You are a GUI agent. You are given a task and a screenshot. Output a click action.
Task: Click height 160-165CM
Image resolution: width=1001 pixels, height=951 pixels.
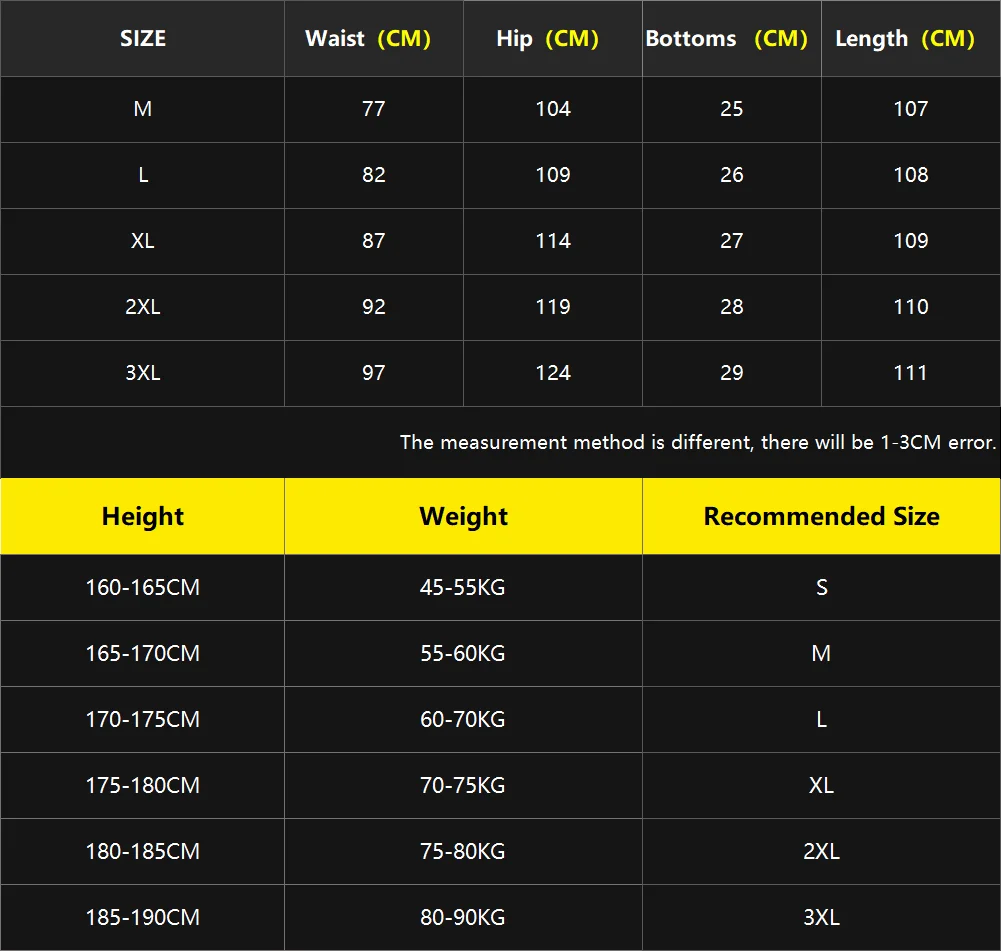[x=143, y=588]
